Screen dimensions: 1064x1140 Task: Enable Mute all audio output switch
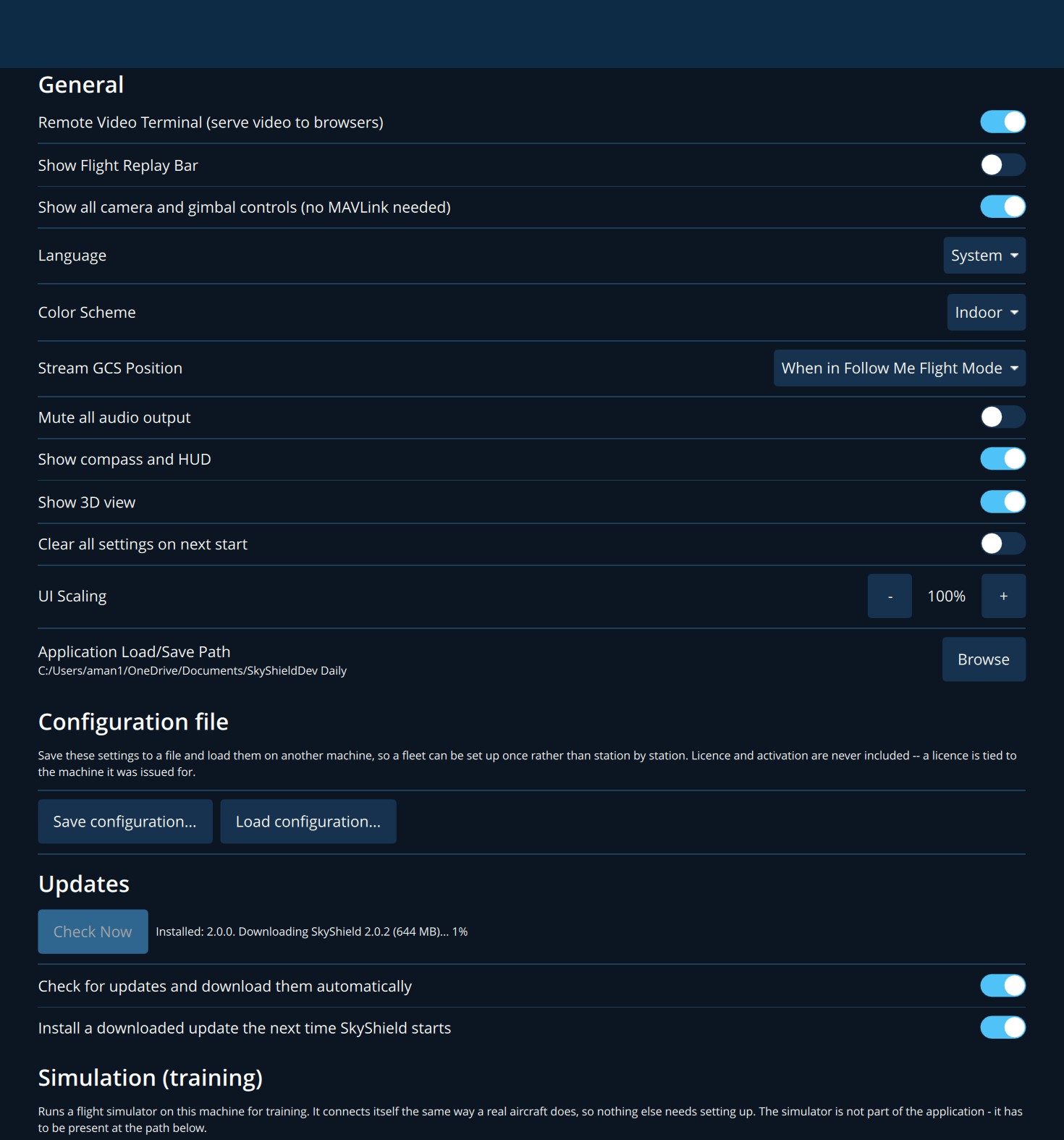pyautogui.click(x=1002, y=417)
